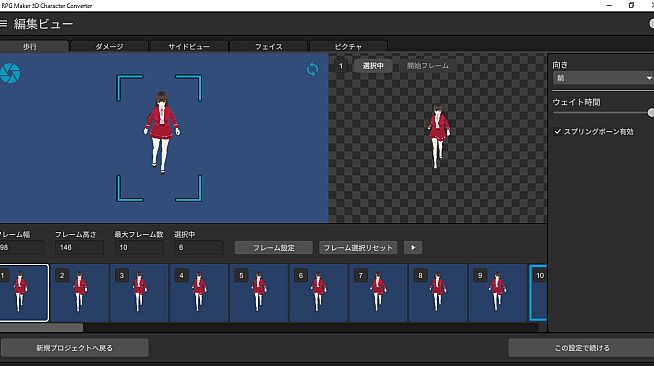The height and width of the screenshot is (366, 654).
Task: Open the サイドビュー tab
Action: pyautogui.click(x=189, y=46)
